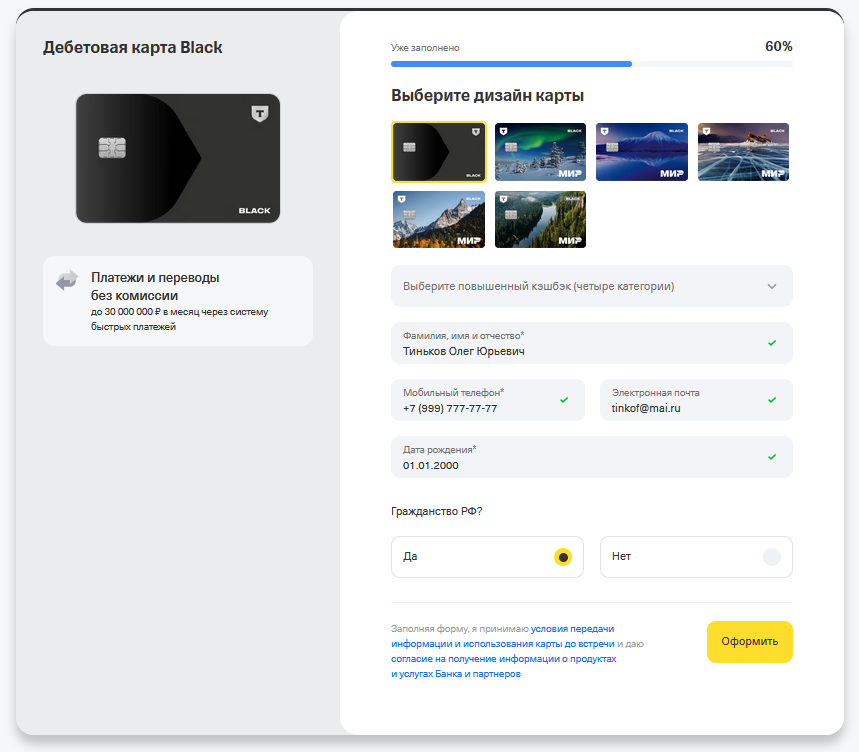The width and height of the screenshot is (859, 752).
Task: Click the Выберите дизайн карты heading
Action: 487,96
